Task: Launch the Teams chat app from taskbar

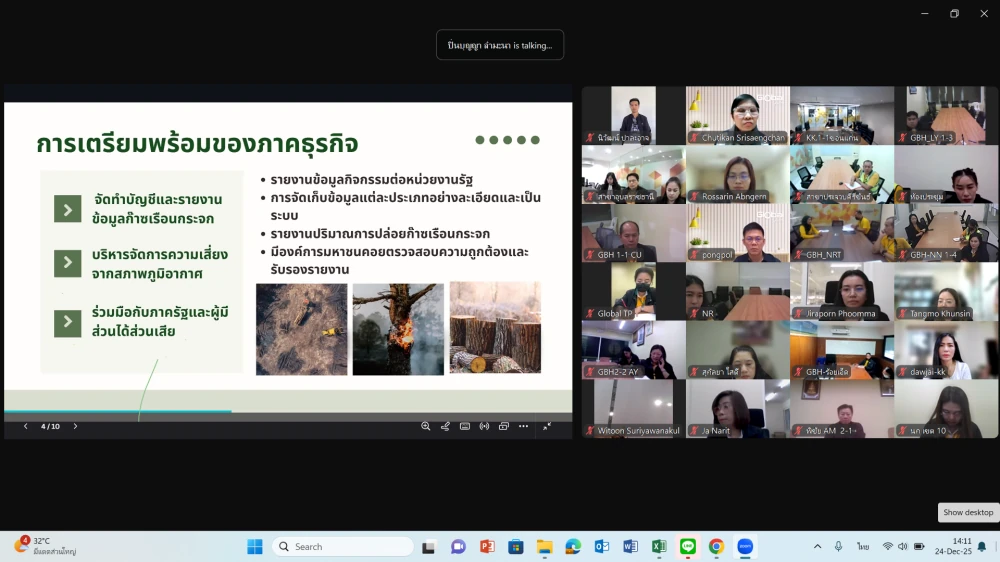Action: [x=458, y=547]
